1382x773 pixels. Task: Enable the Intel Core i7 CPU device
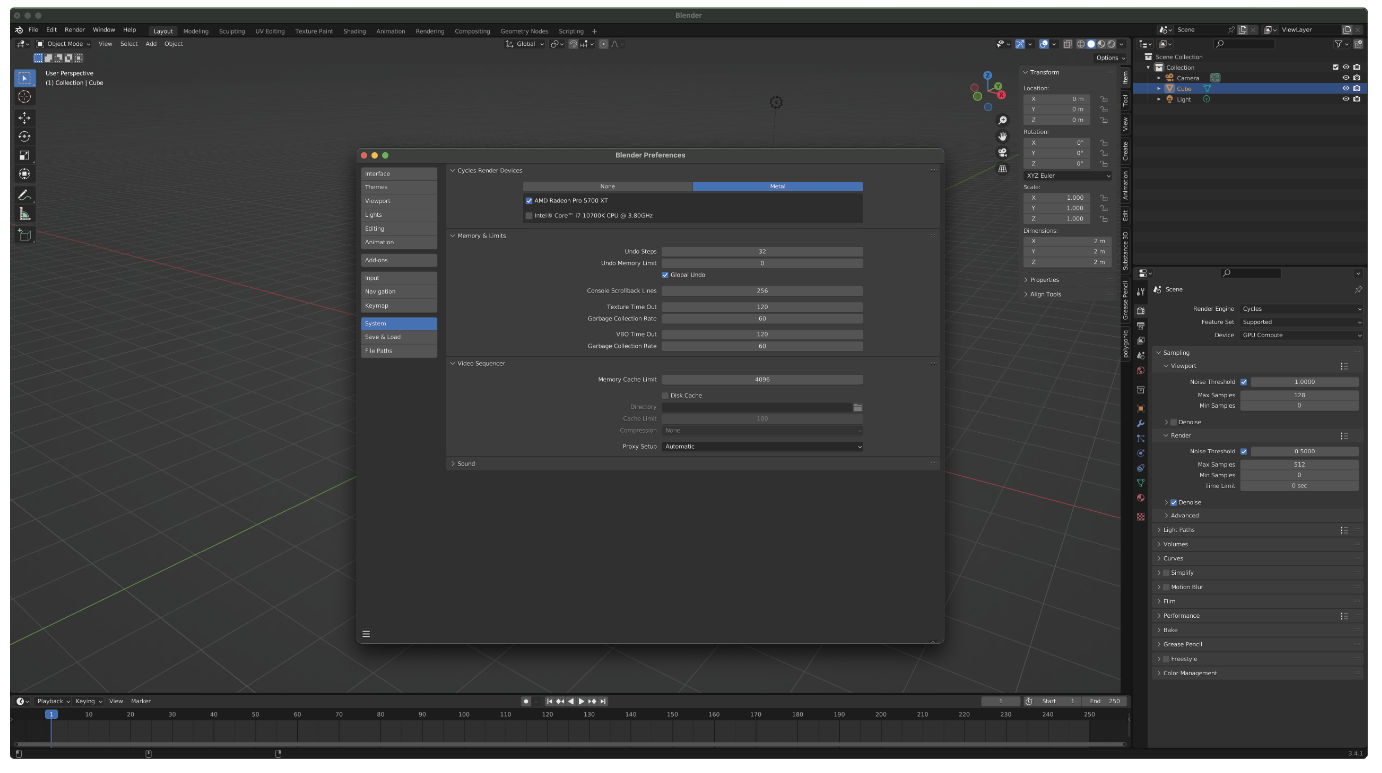click(x=529, y=215)
